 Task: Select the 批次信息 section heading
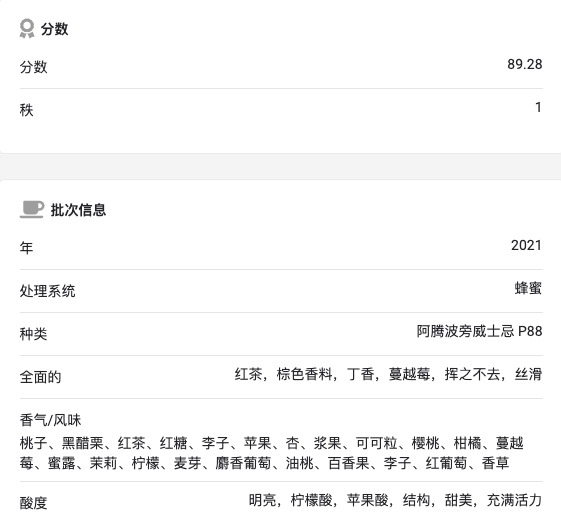(78, 210)
